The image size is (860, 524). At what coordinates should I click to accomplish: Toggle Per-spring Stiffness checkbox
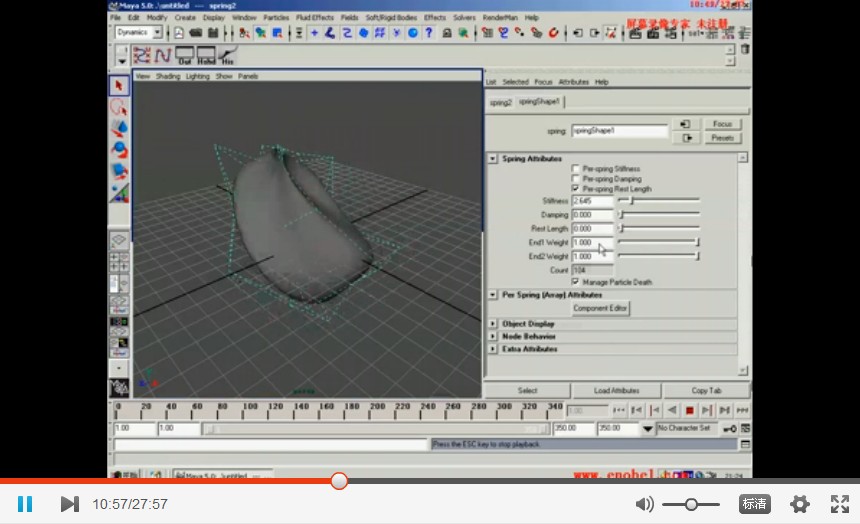tap(575, 168)
